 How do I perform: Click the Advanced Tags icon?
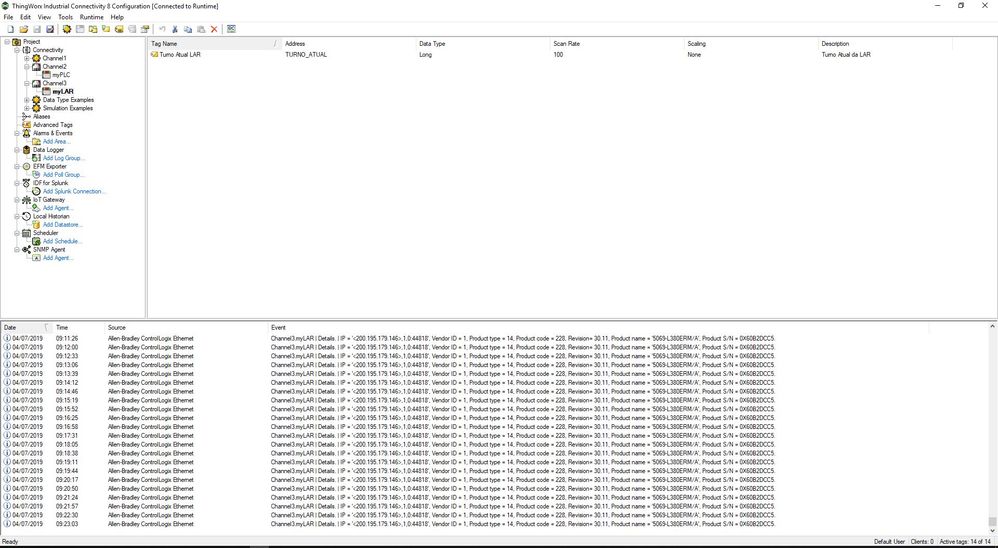tap(26, 125)
